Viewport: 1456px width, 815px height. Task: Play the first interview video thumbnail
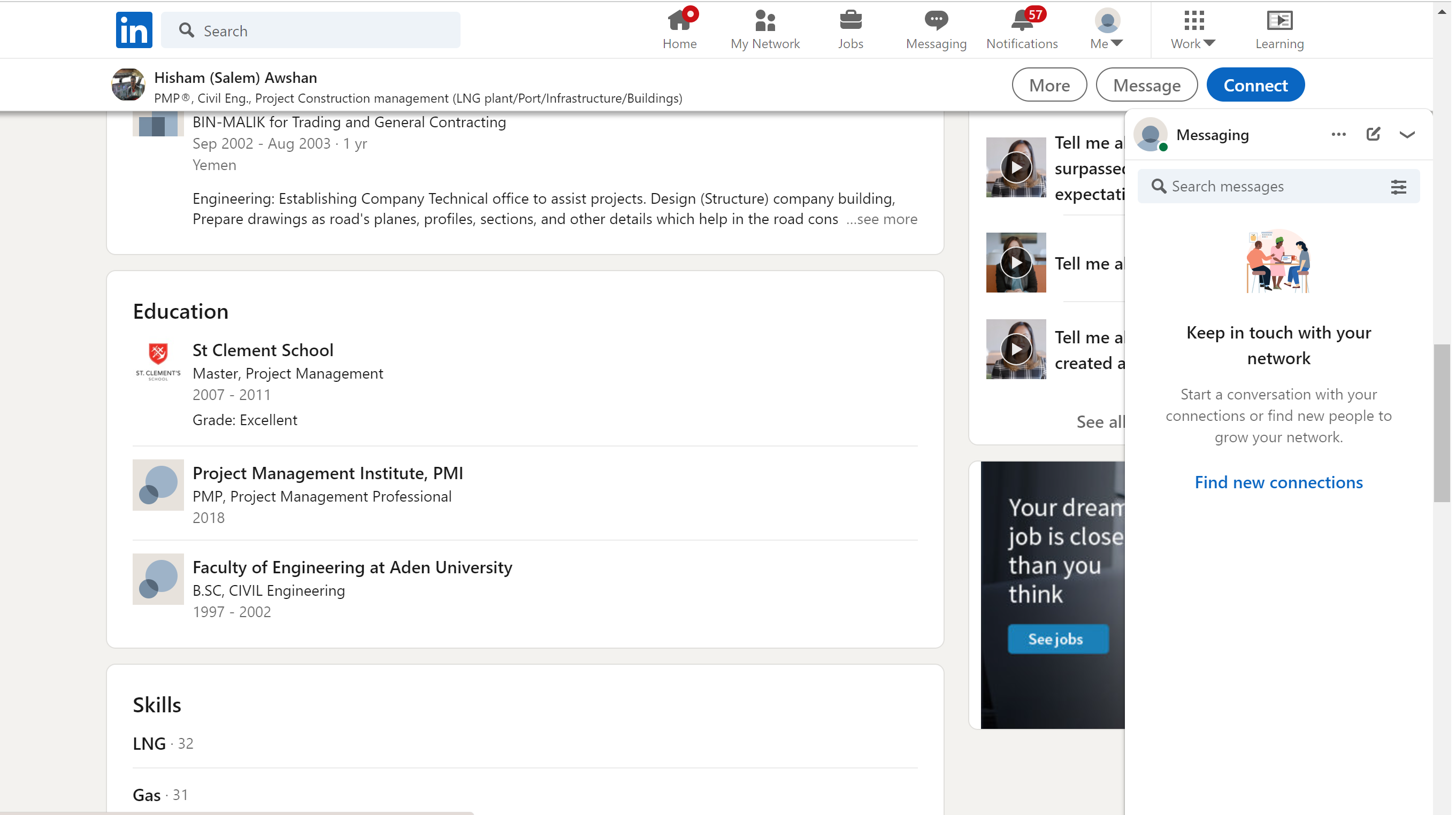pyautogui.click(x=1016, y=167)
